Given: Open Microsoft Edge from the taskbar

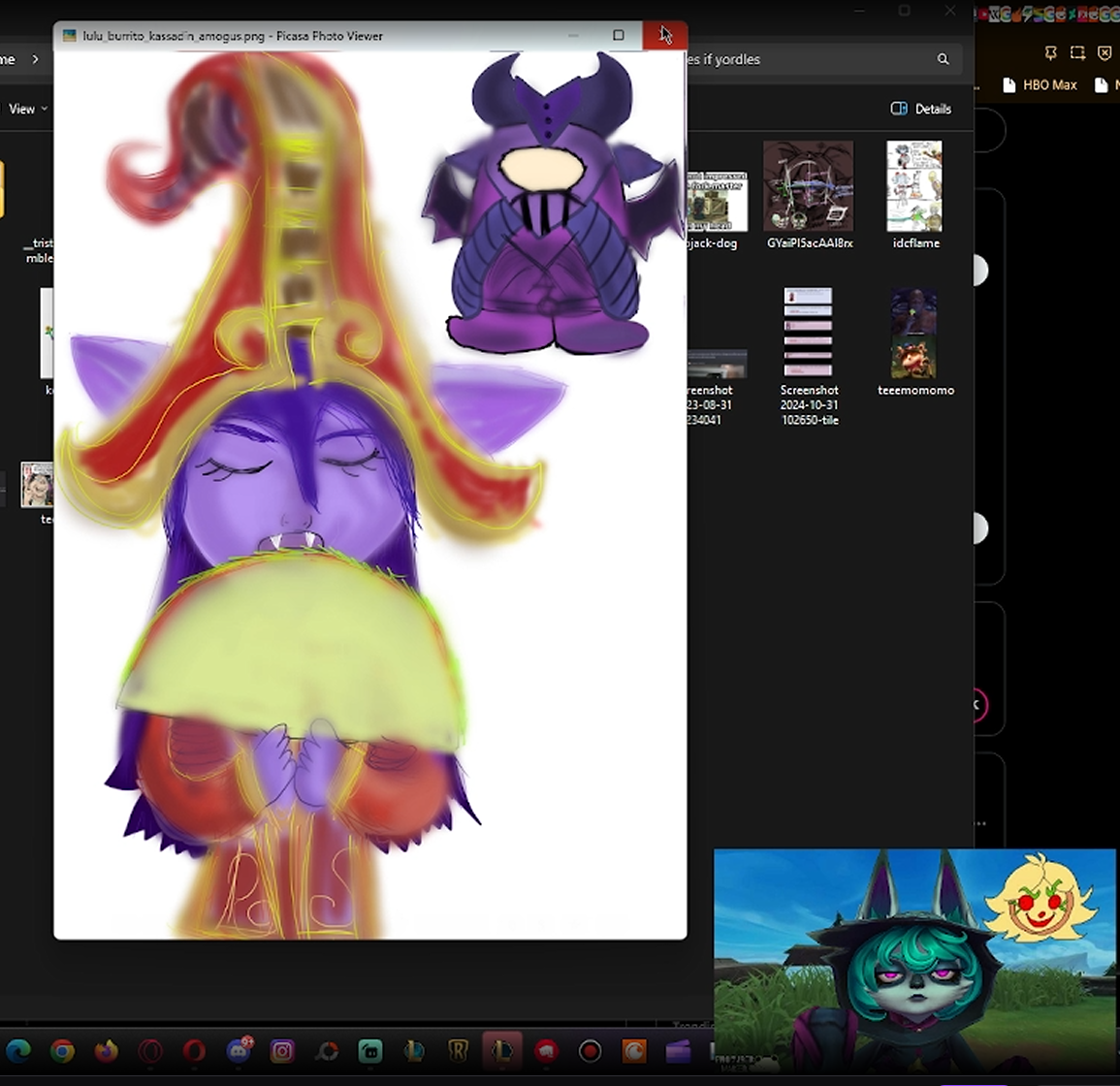Looking at the screenshot, I should point(18,1050).
